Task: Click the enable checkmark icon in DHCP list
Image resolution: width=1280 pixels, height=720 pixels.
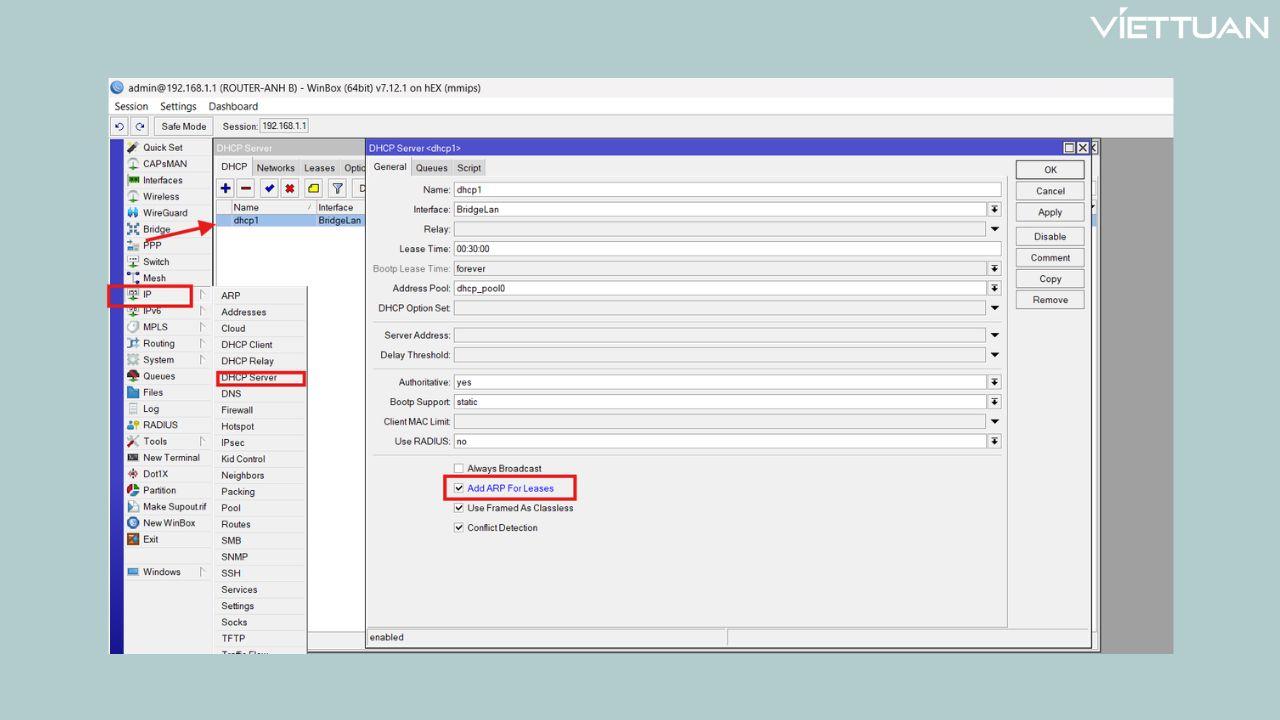Action: coord(270,188)
